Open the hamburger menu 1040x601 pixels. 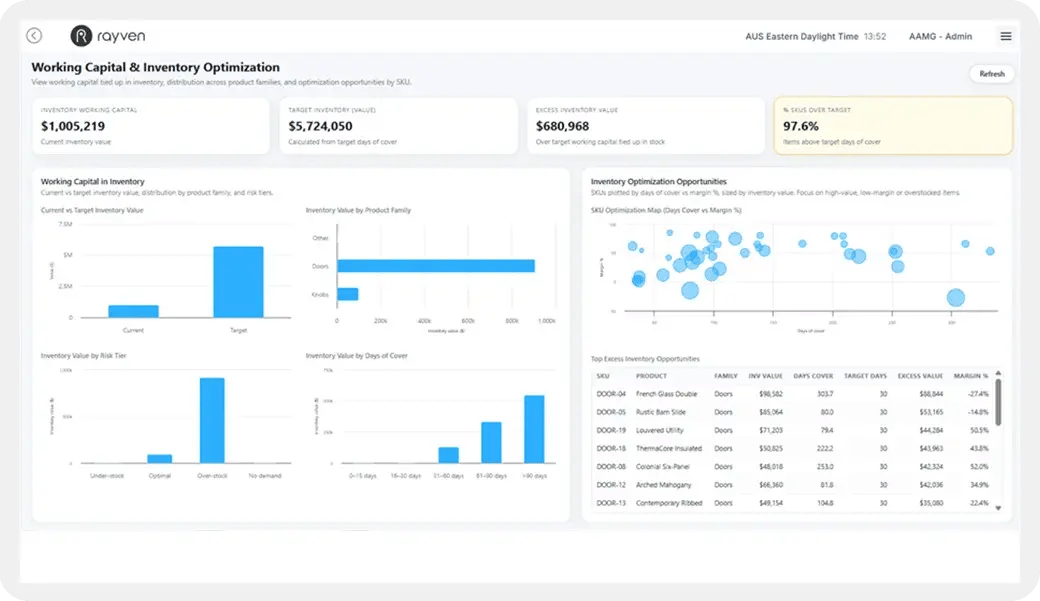(1005, 36)
